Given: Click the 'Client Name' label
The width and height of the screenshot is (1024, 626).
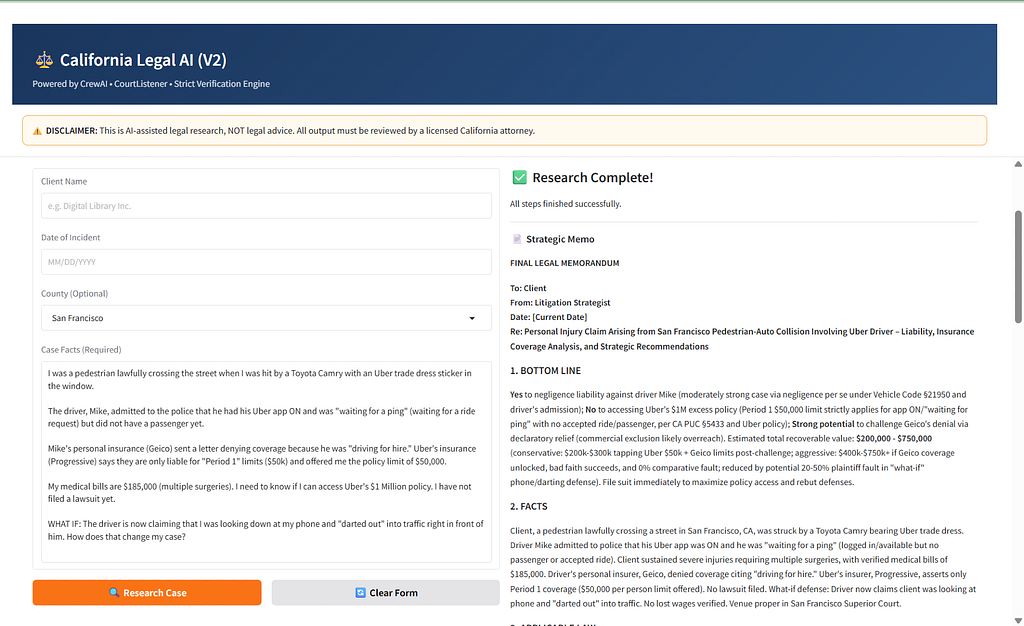Looking at the screenshot, I should tap(64, 181).
